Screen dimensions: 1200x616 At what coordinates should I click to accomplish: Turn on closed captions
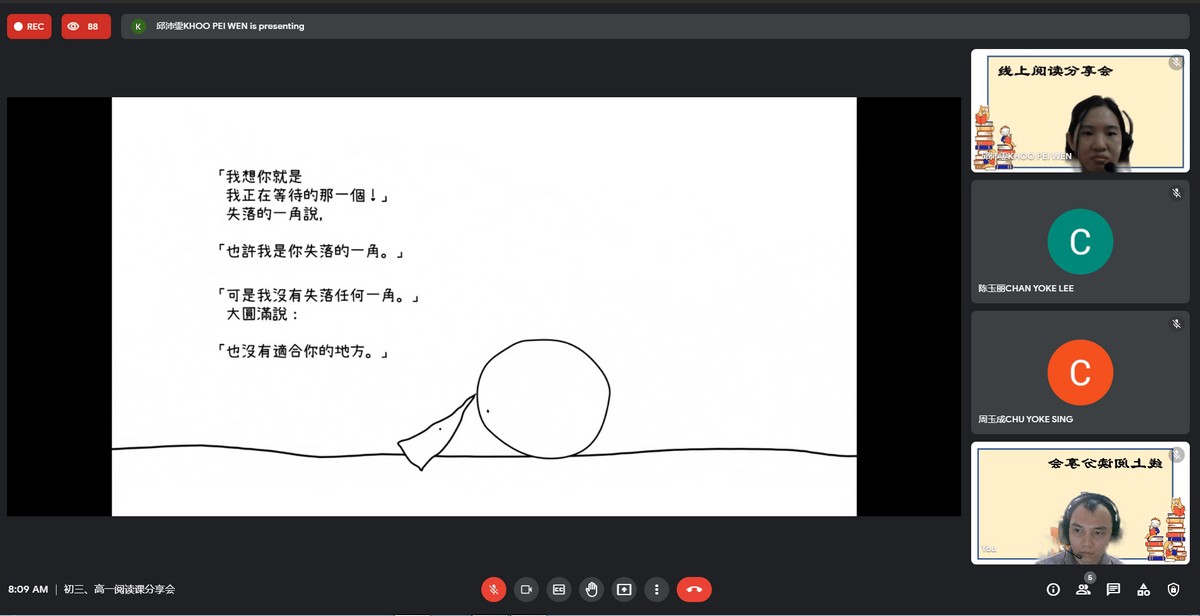pyautogui.click(x=559, y=589)
